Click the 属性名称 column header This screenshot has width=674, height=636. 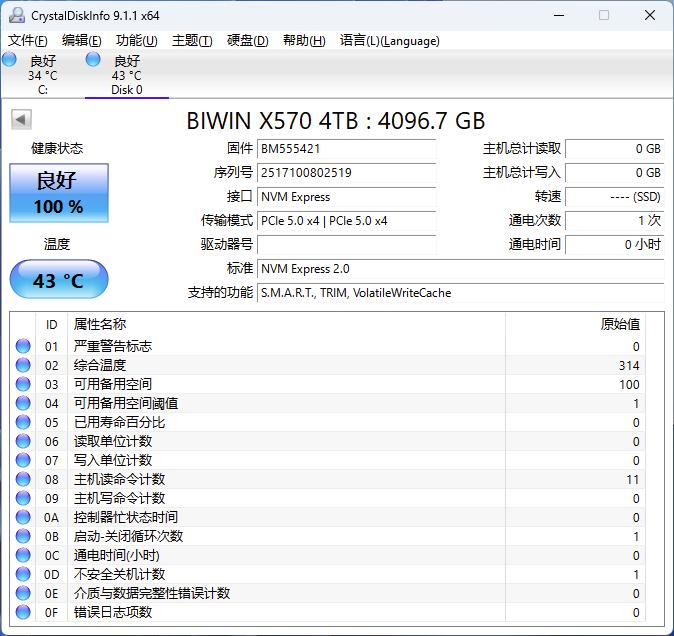(x=287, y=324)
